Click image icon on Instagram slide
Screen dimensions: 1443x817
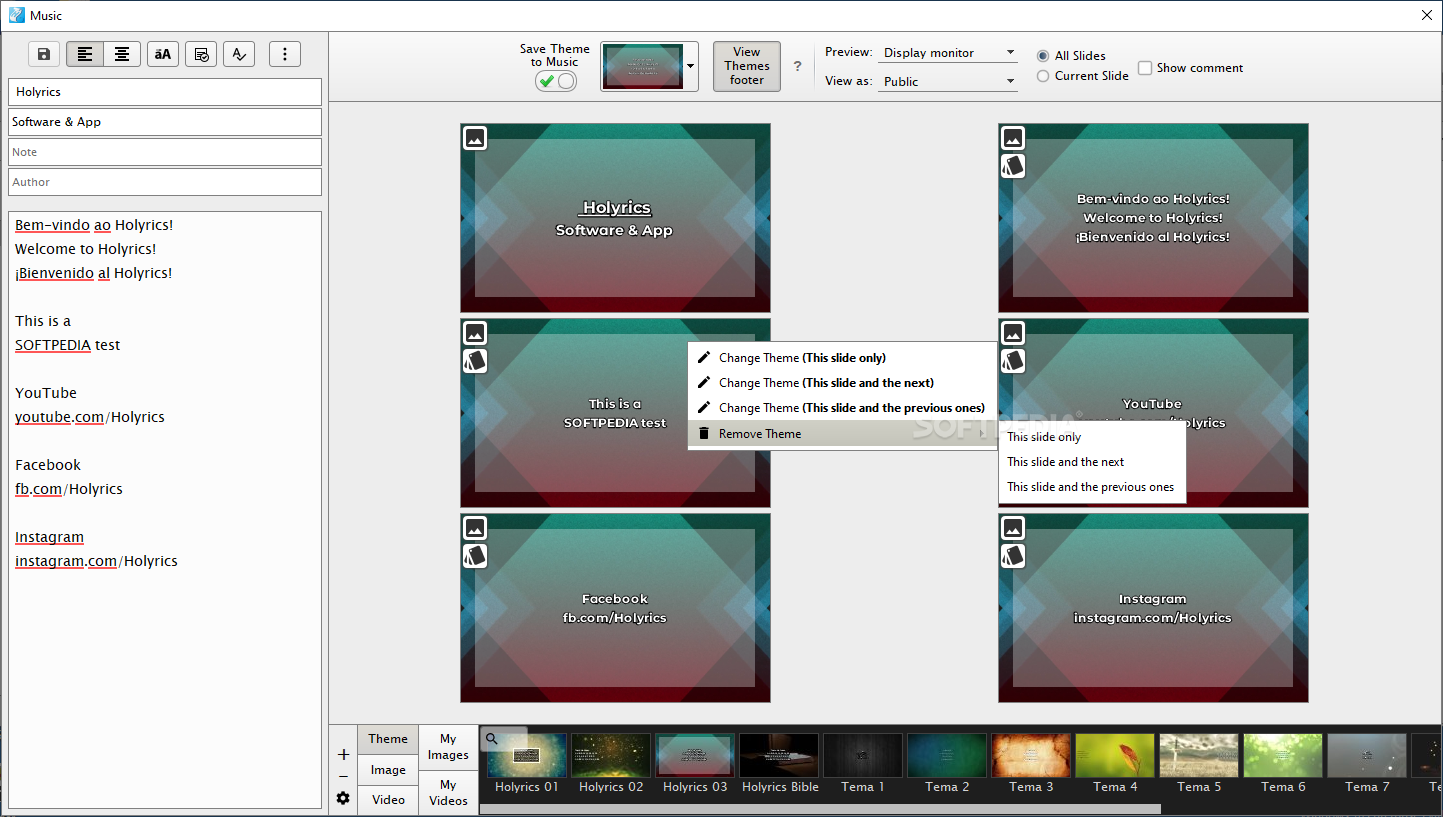(1013, 528)
